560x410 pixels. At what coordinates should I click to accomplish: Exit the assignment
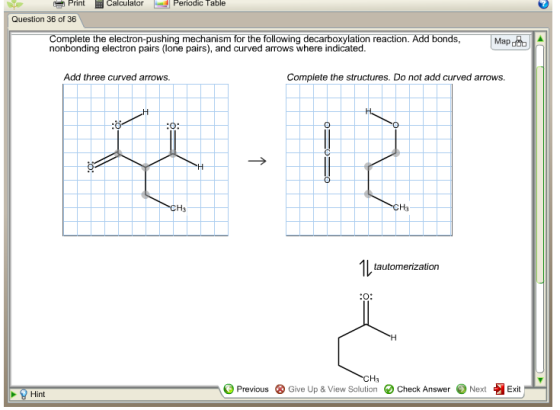coord(507,389)
